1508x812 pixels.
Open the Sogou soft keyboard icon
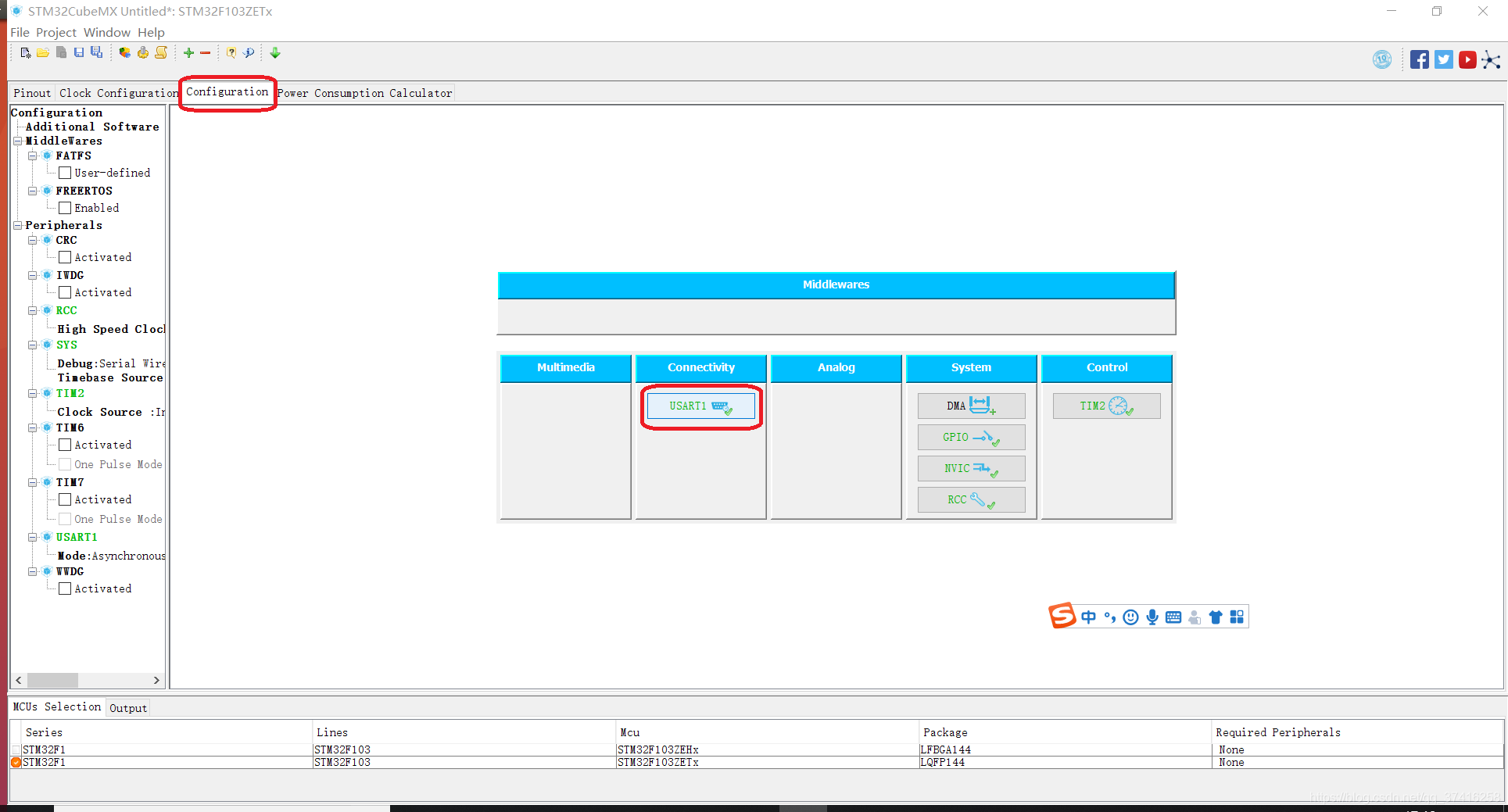(1173, 617)
